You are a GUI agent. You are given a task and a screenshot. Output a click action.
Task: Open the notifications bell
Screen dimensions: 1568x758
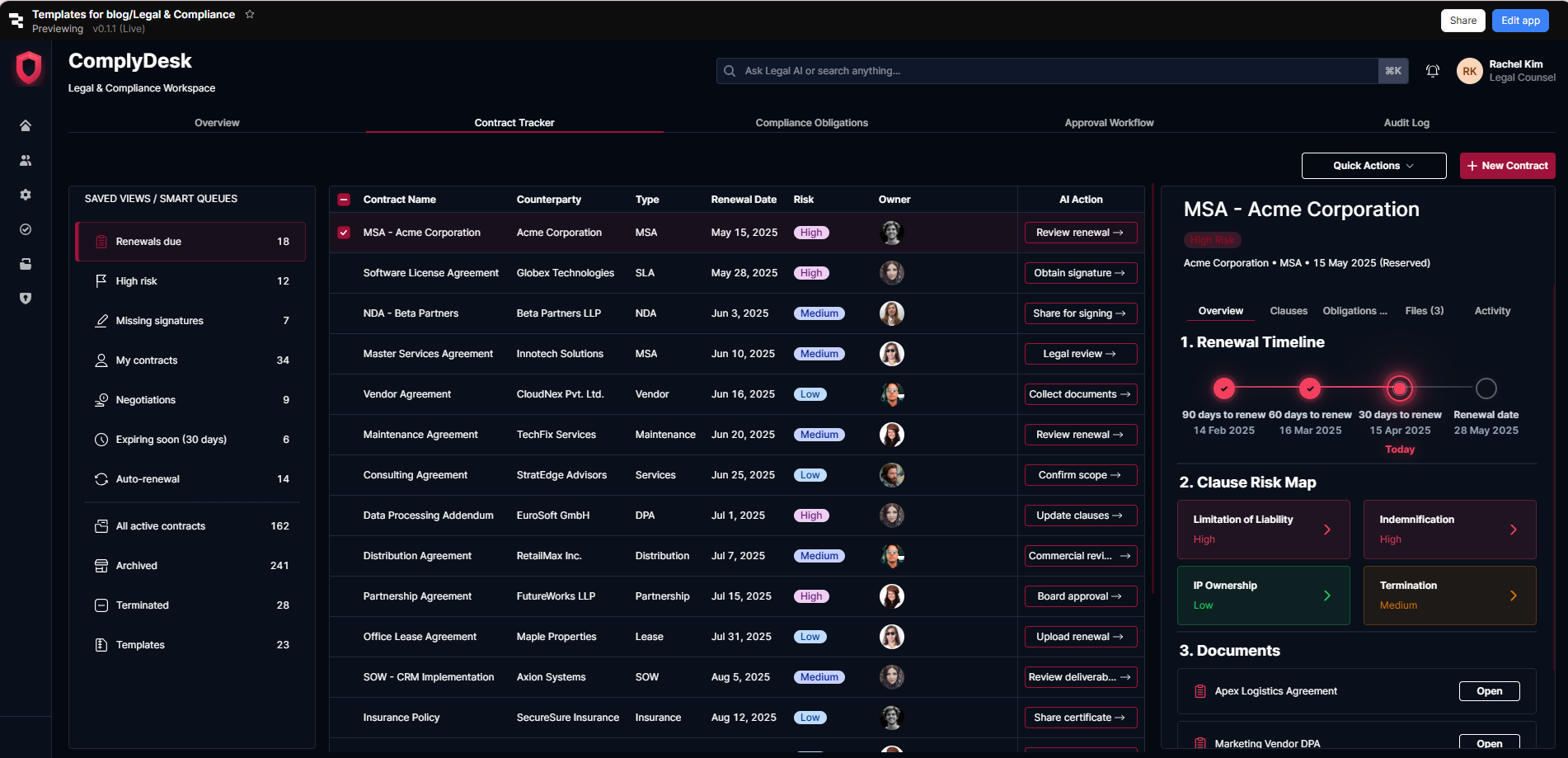point(1433,71)
